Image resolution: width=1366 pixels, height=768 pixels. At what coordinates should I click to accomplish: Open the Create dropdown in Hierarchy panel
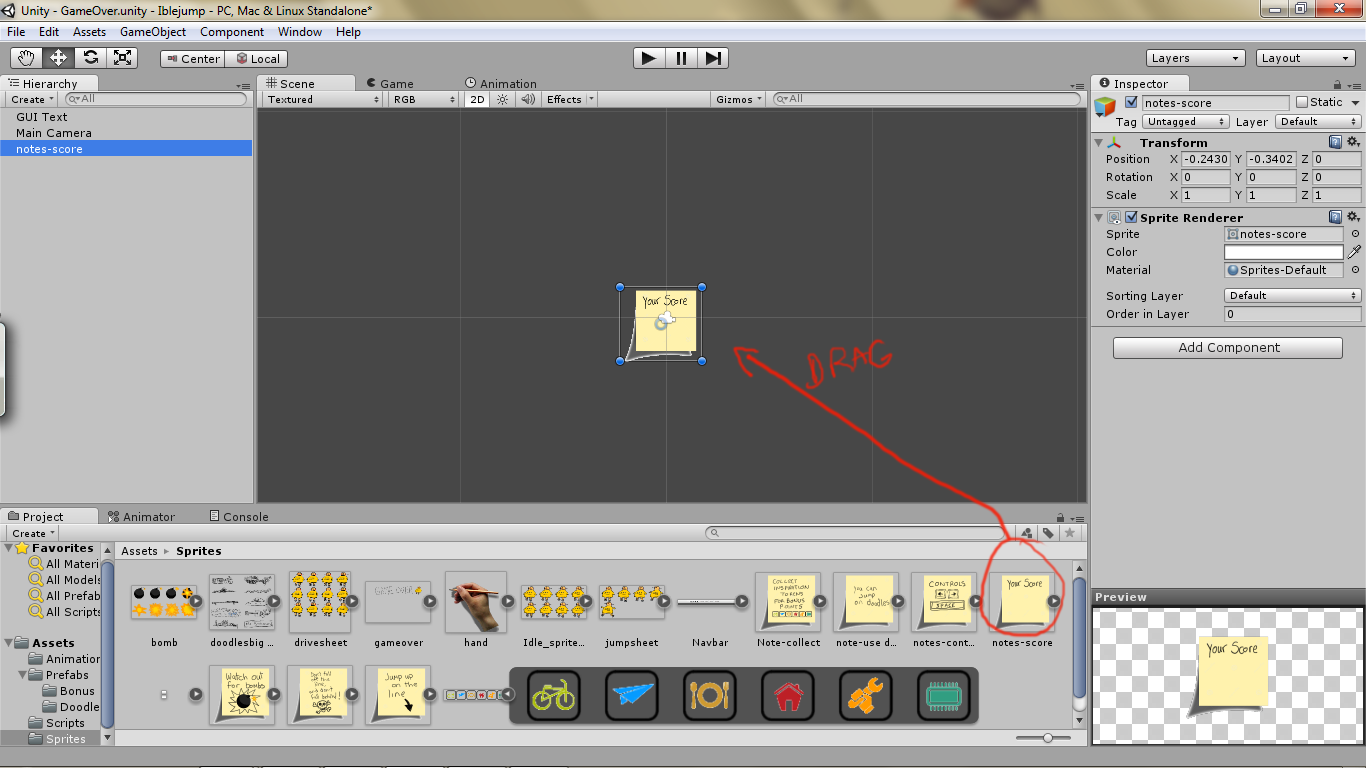tap(33, 99)
